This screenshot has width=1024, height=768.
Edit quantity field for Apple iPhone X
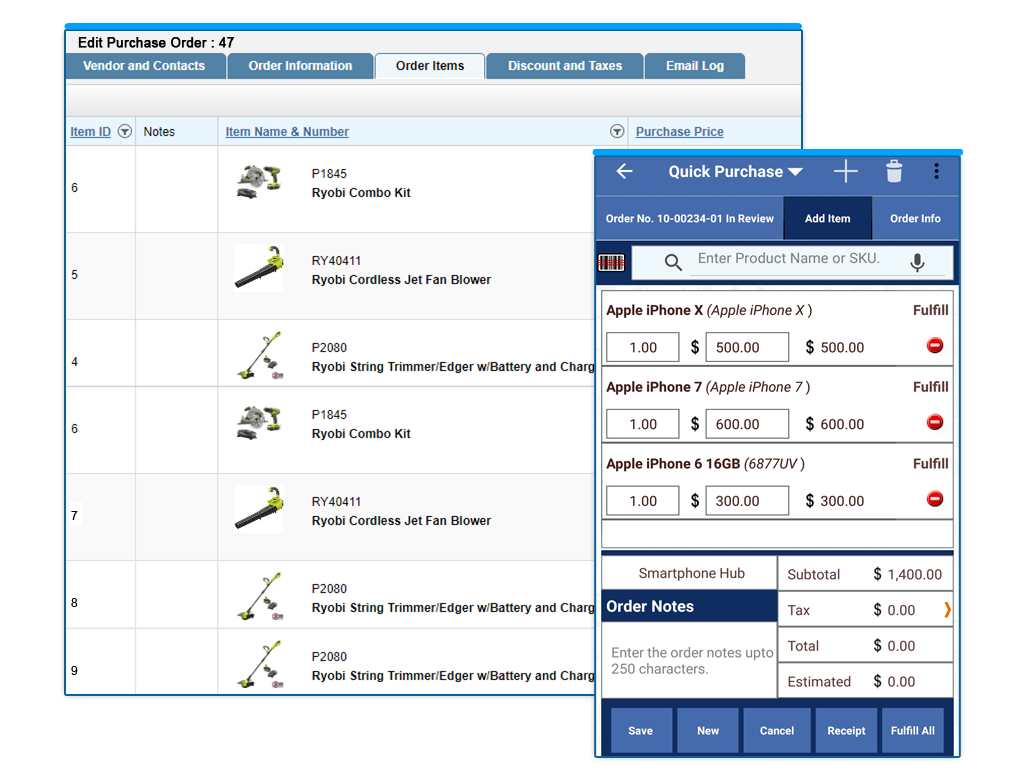coord(643,347)
